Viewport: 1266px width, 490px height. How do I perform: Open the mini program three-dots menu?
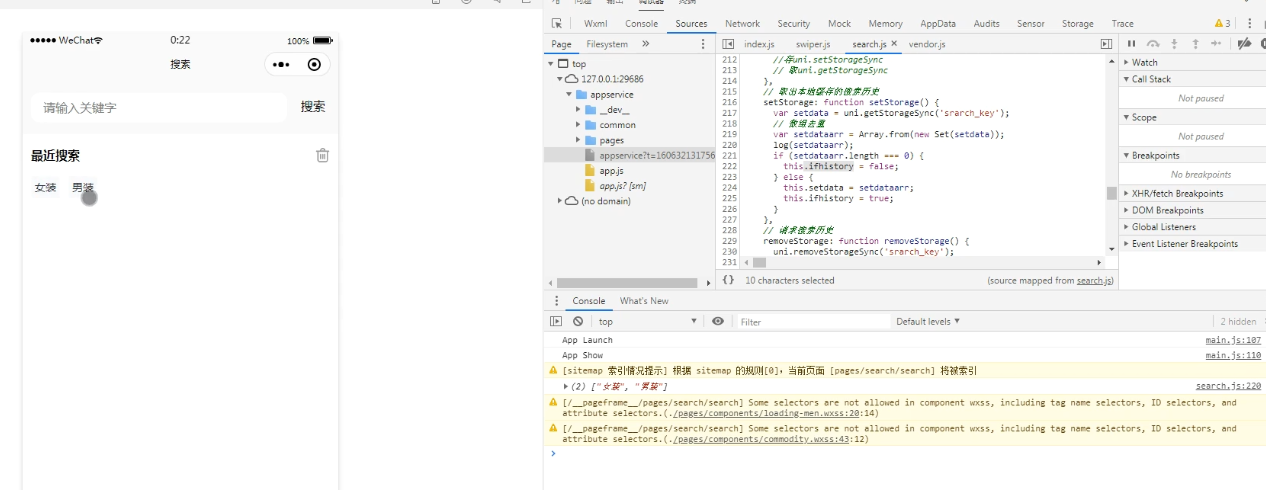click(281, 64)
